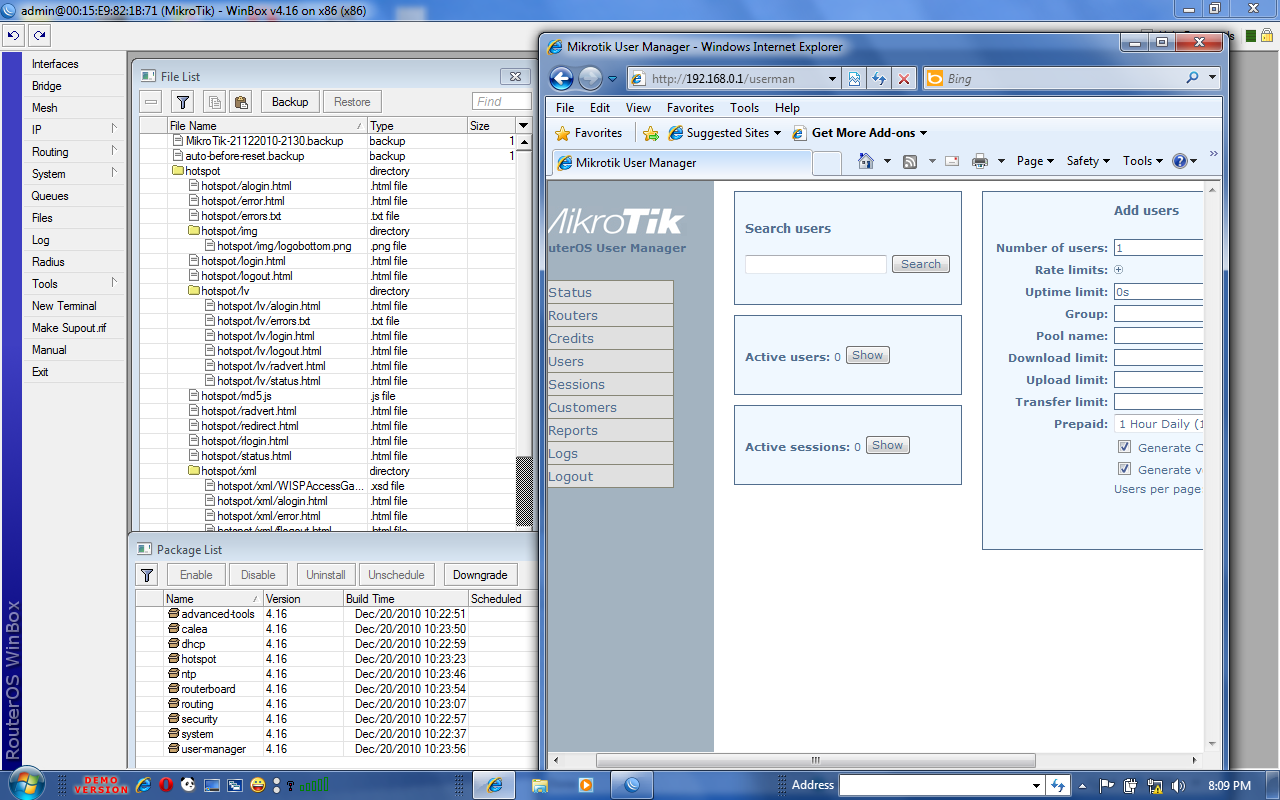Viewport: 1280px width, 800px height.
Task: Open the Tools dropdown in IE command bar
Action: [x=1143, y=161]
